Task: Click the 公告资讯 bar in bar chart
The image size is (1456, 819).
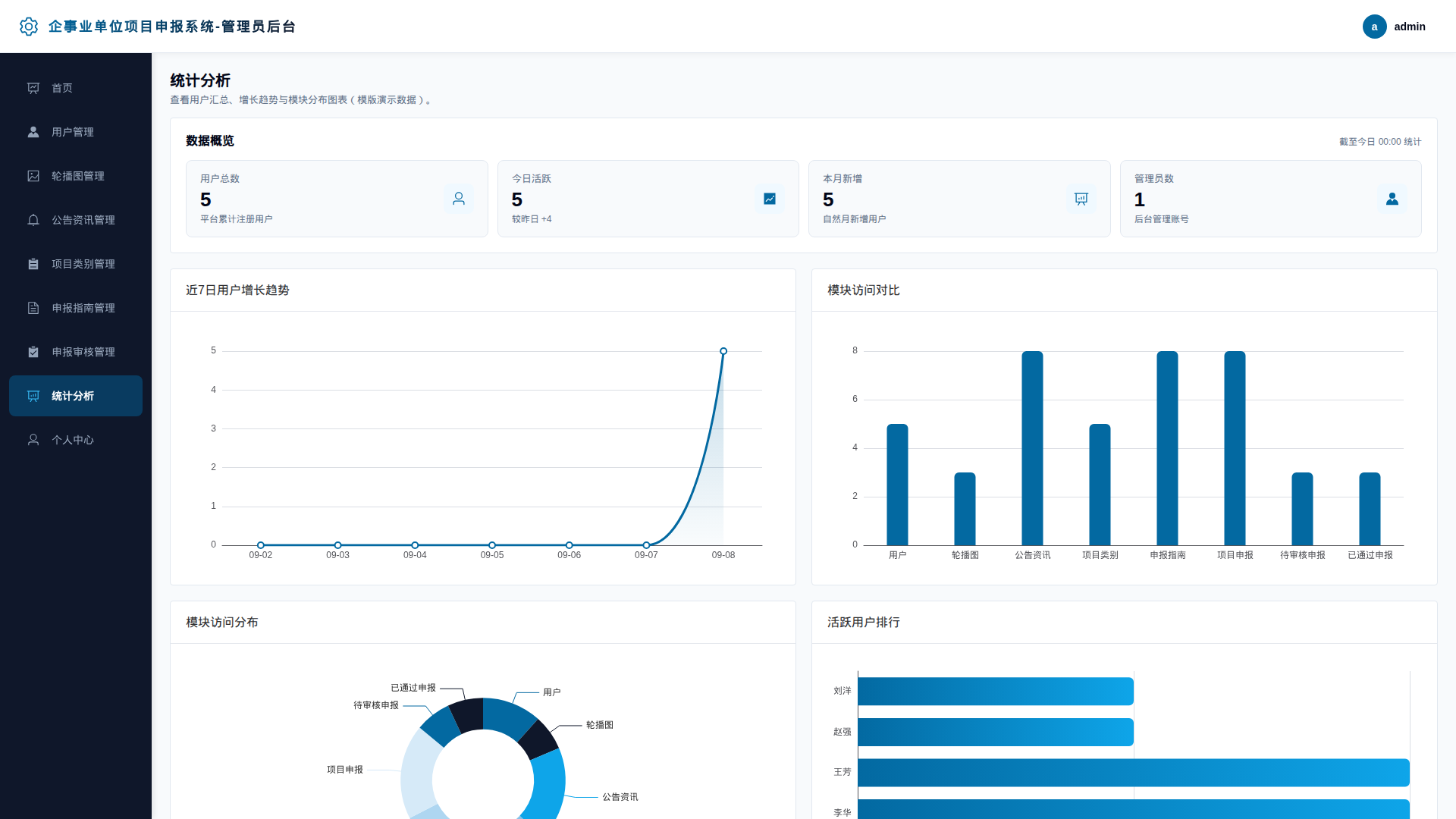Action: (1032, 448)
